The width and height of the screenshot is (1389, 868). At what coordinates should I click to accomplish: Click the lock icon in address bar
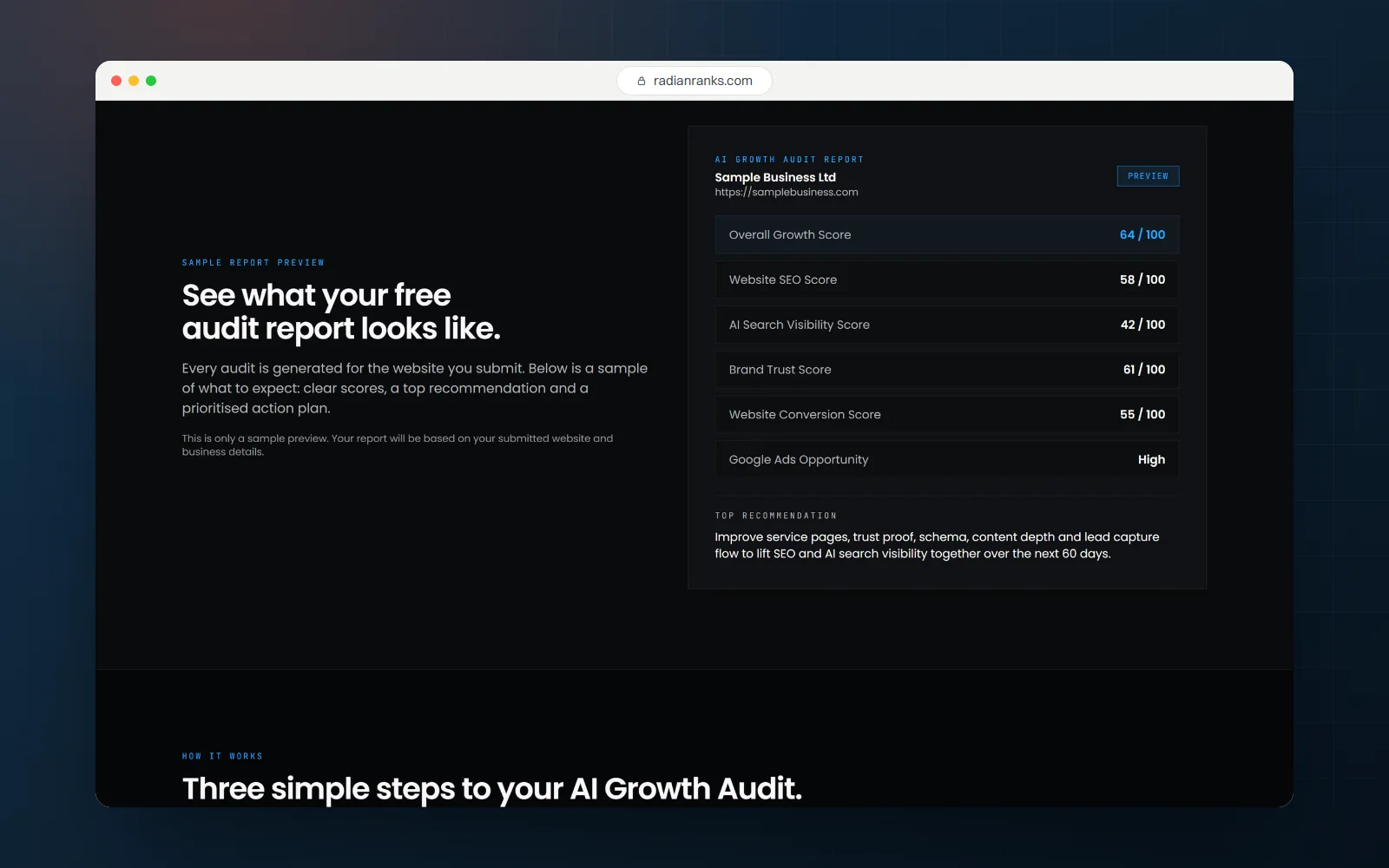[x=642, y=81]
